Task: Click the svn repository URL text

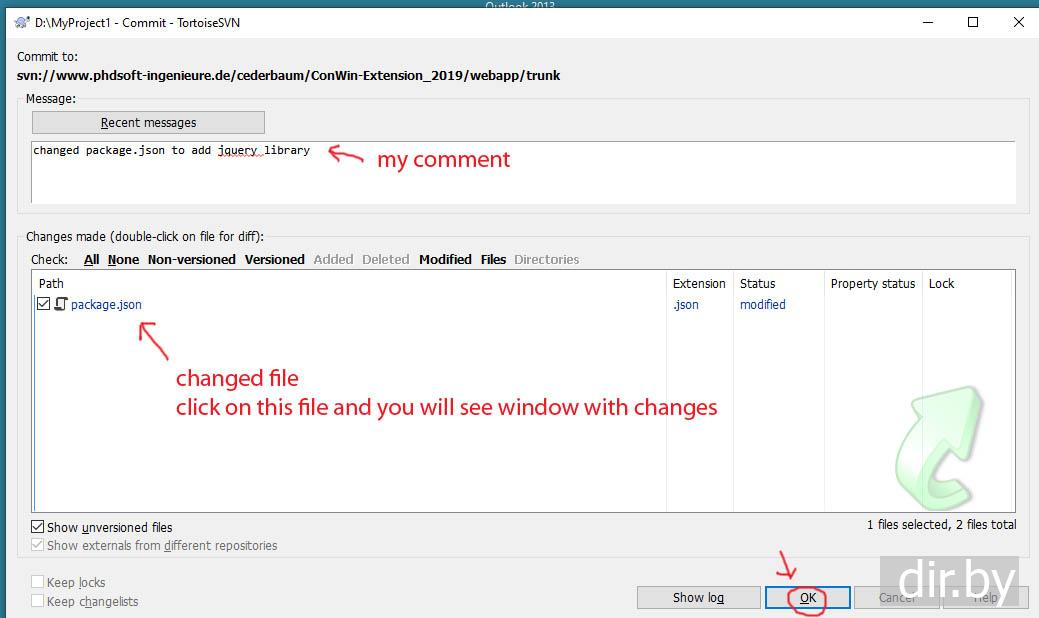Action: (x=288, y=76)
